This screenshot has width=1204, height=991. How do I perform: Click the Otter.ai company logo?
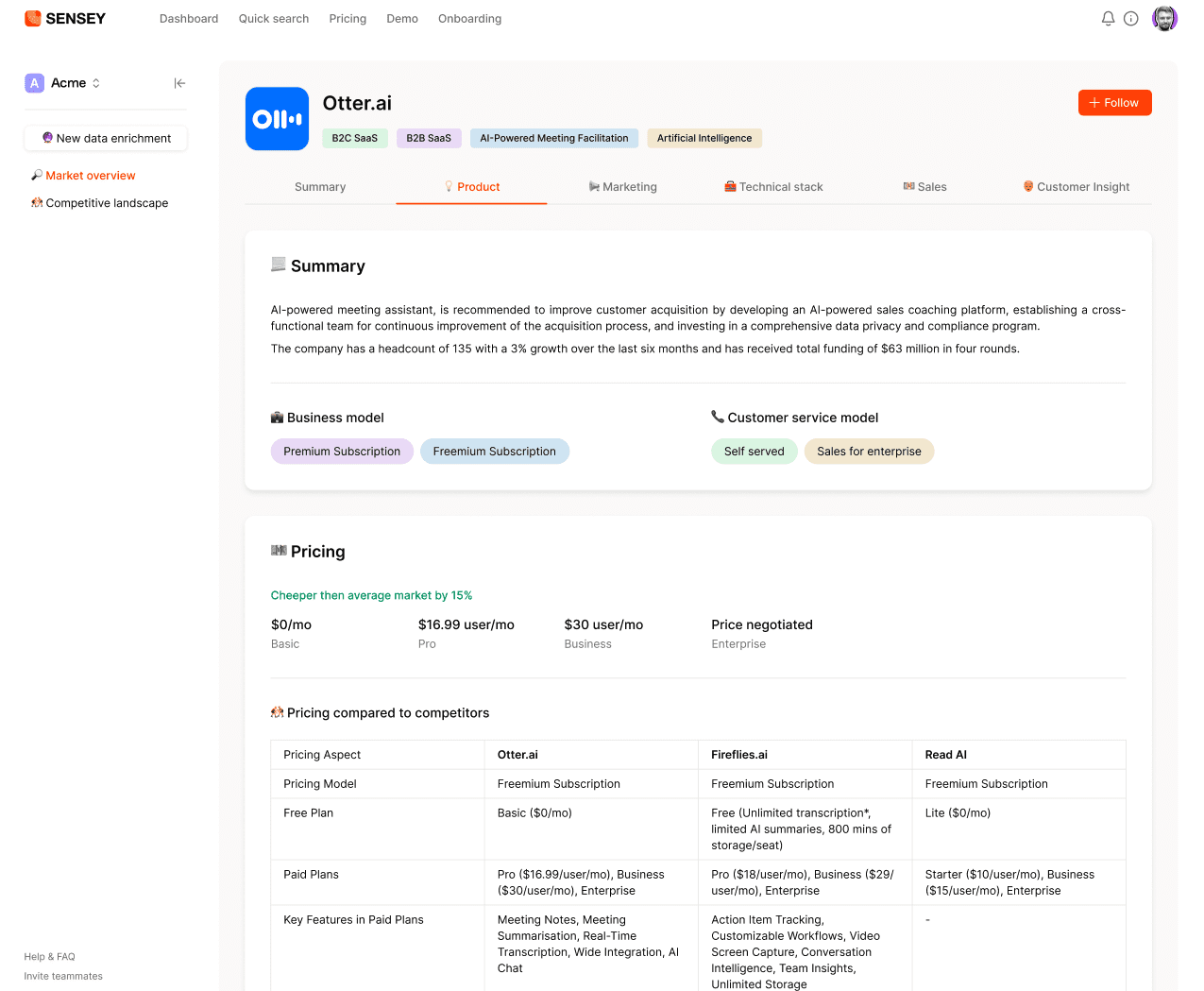[x=277, y=119]
